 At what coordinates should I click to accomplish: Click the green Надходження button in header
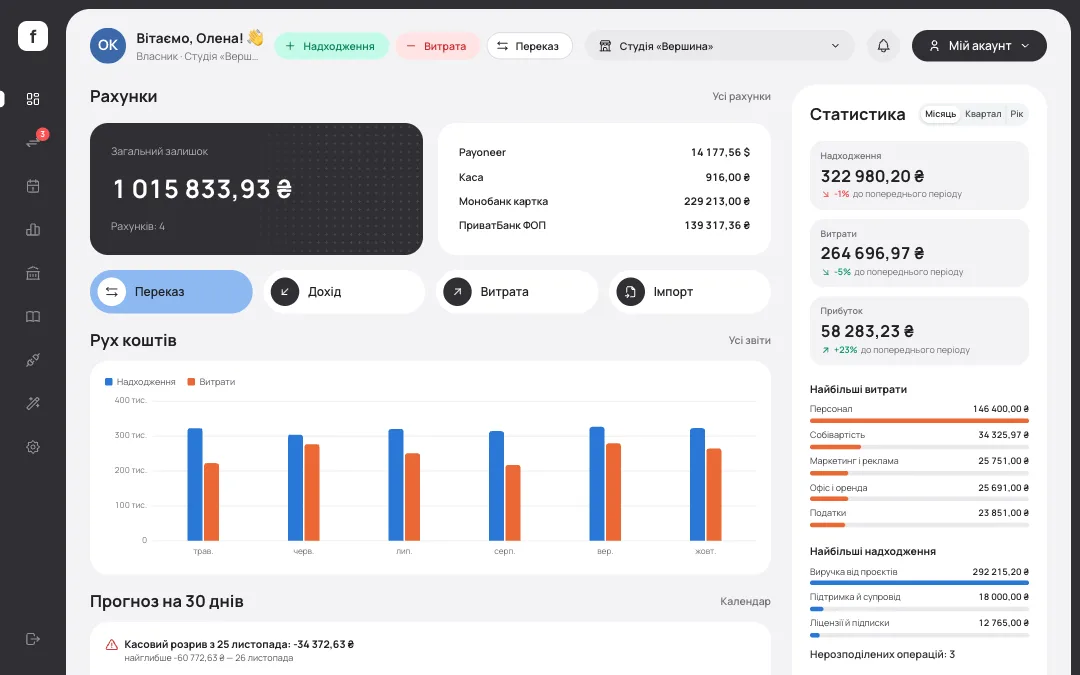point(331,46)
